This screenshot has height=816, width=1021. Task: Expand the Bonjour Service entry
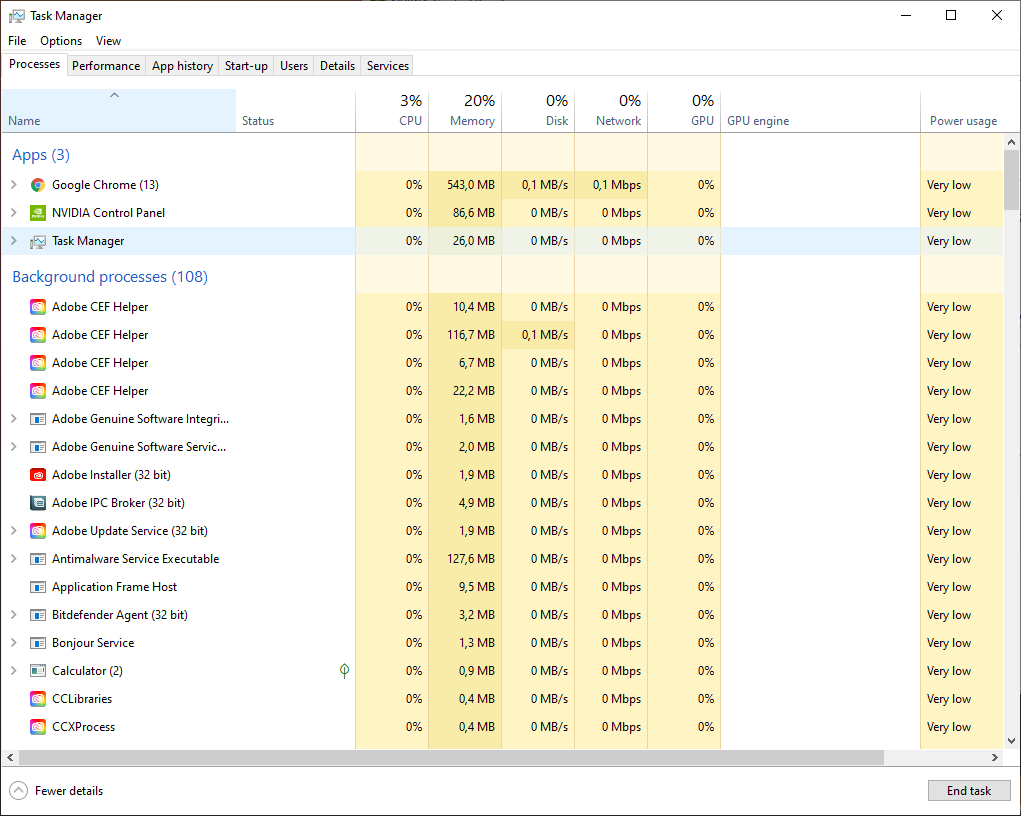14,643
